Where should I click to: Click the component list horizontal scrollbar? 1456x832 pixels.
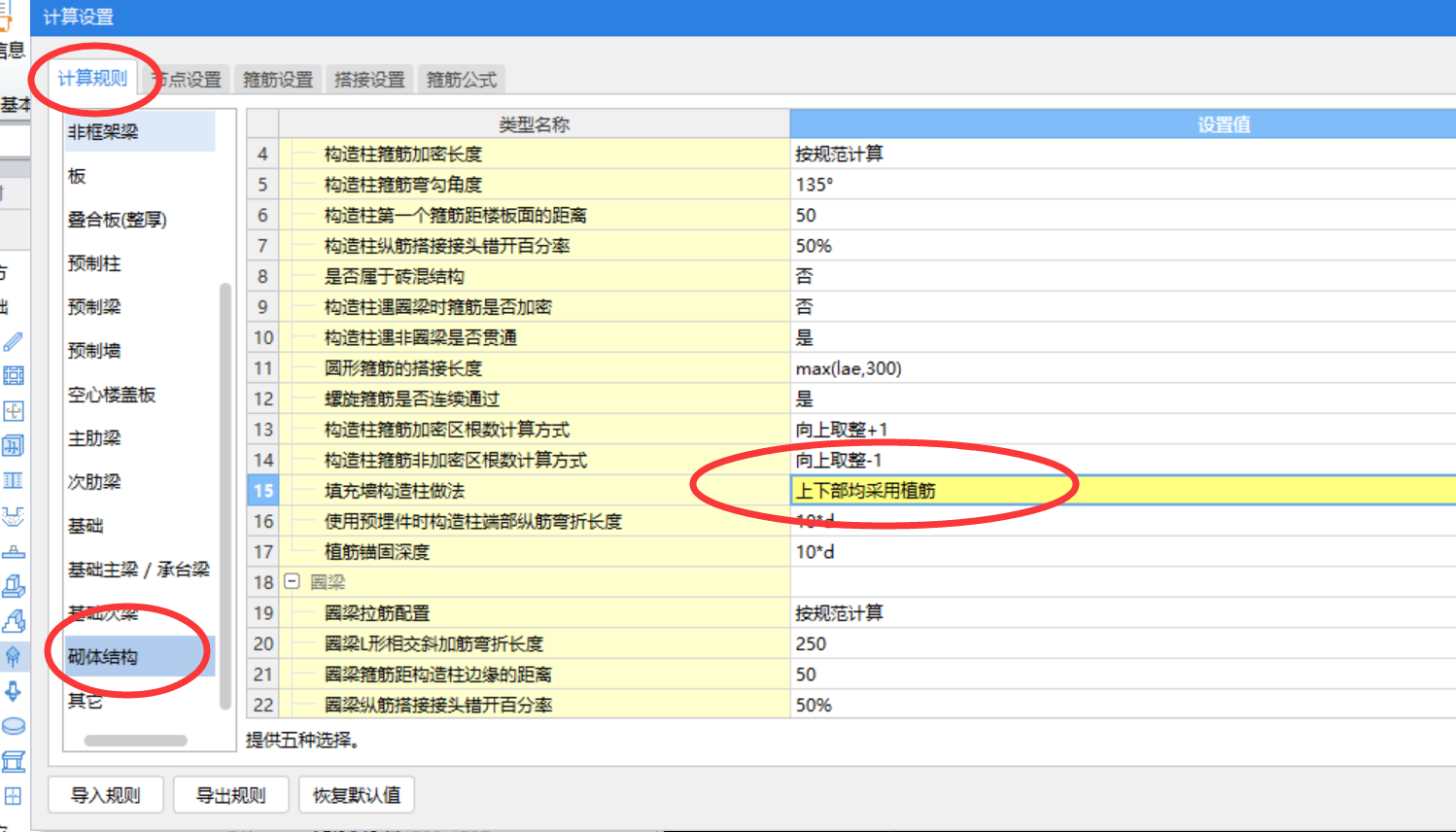point(136,740)
